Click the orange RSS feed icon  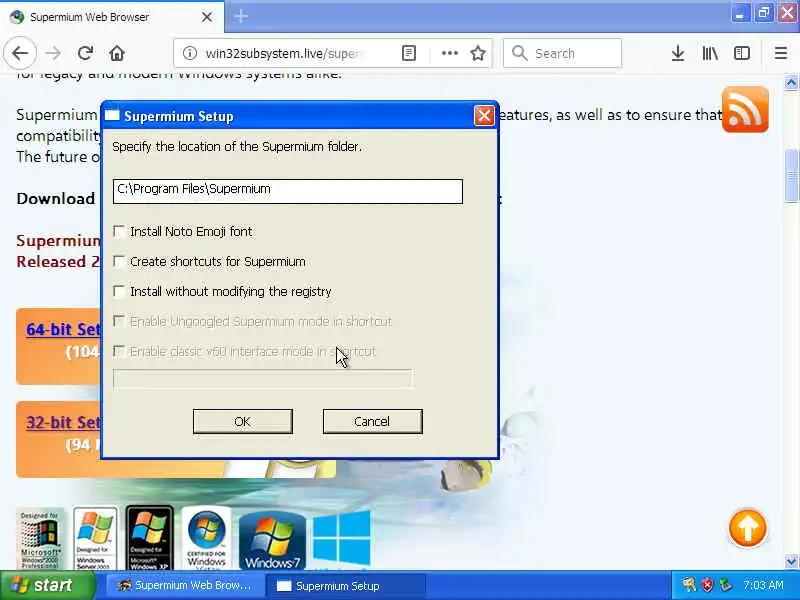(745, 109)
